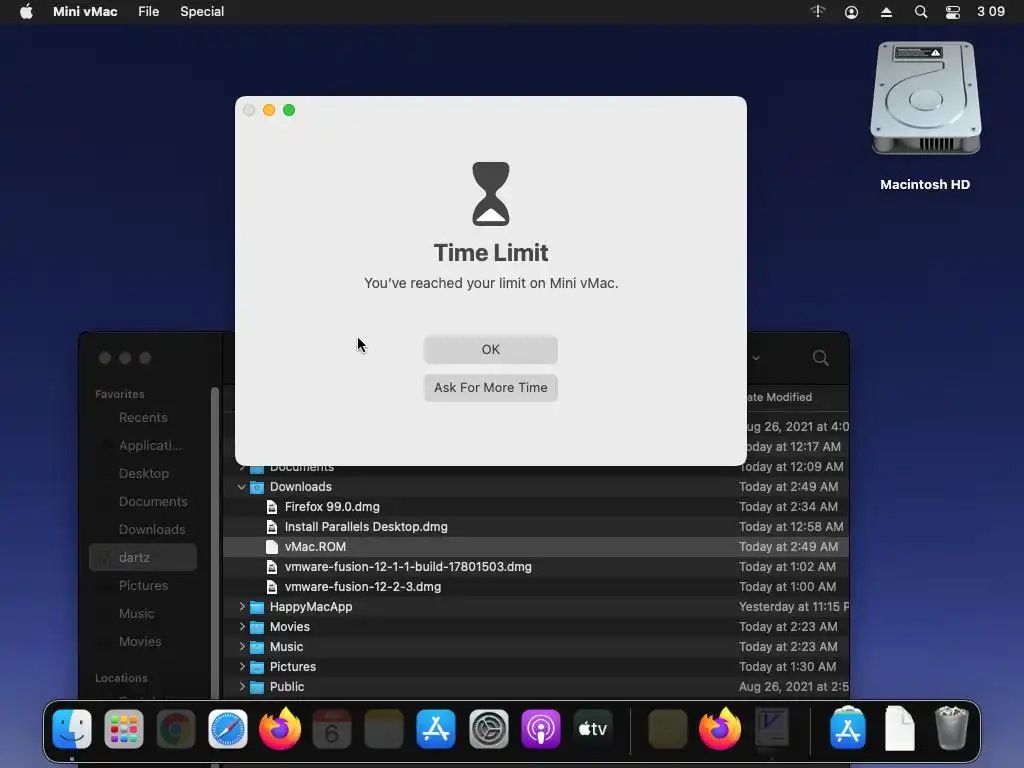Expand the Movies folder in Finder list
The height and width of the screenshot is (768, 1024).
pyautogui.click(x=242, y=627)
